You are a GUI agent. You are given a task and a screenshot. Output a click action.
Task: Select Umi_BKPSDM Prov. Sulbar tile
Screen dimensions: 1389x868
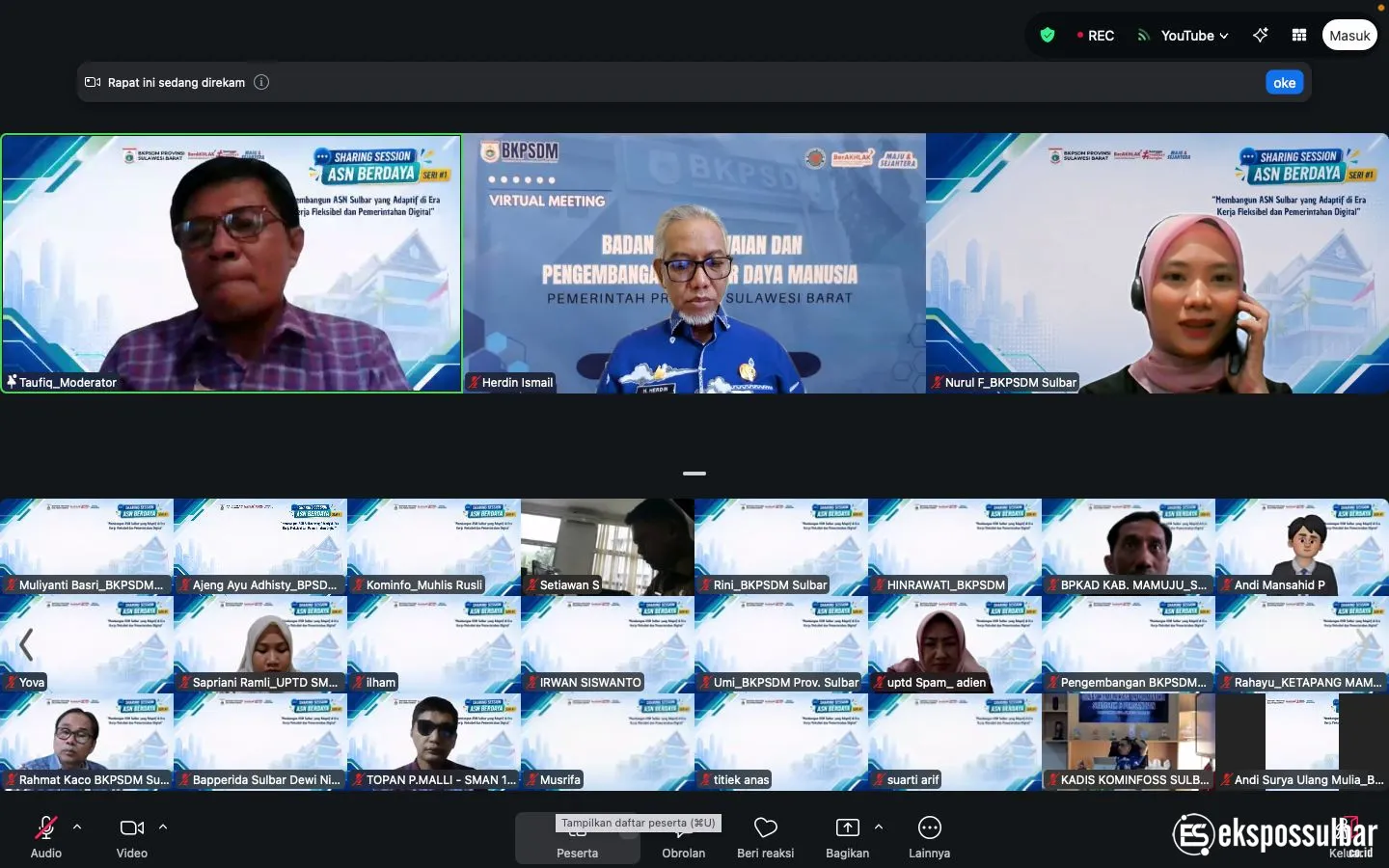[x=781, y=644]
